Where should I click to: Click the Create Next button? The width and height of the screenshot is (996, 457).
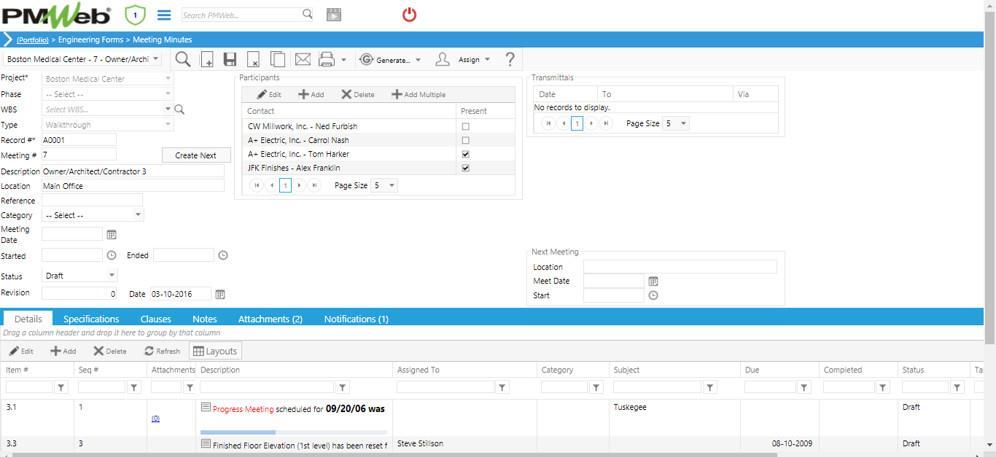click(196, 155)
